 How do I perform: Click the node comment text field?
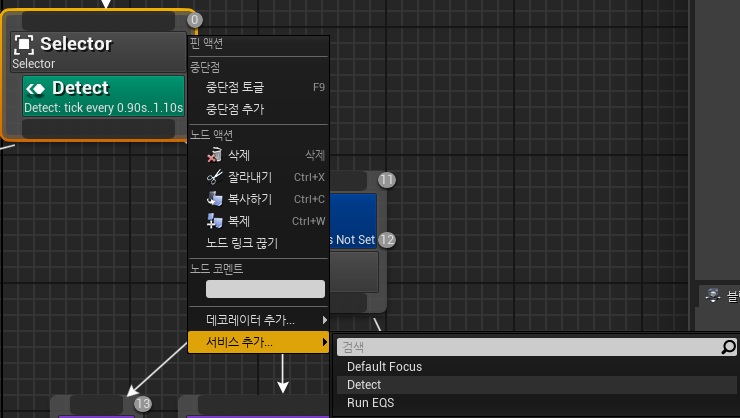pyautogui.click(x=265, y=289)
